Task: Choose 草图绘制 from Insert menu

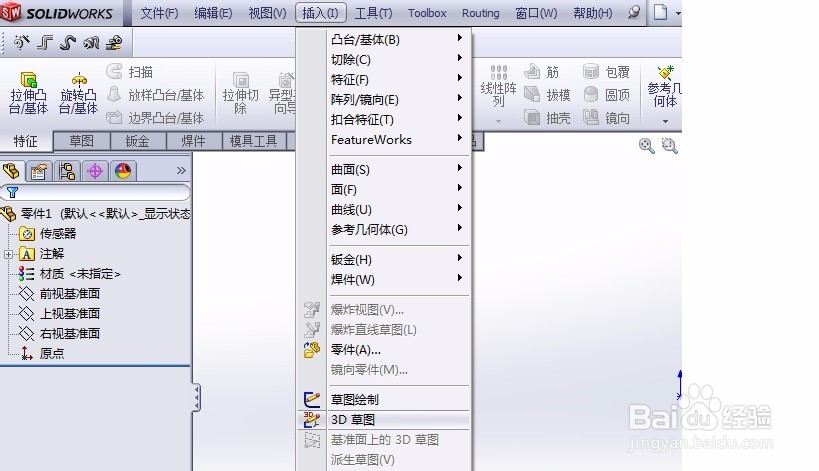Action: pos(384,399)
